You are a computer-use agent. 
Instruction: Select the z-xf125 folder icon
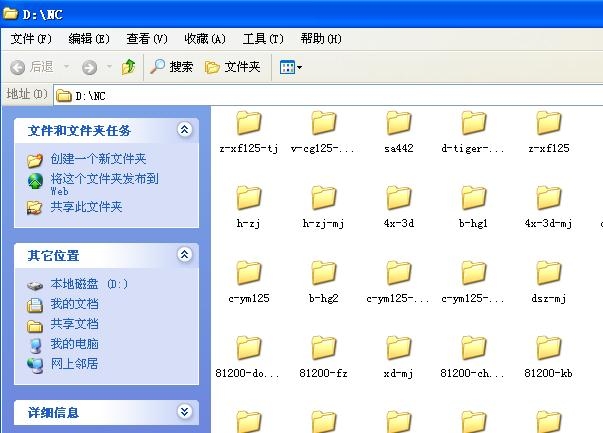click(x=549, y=123)
